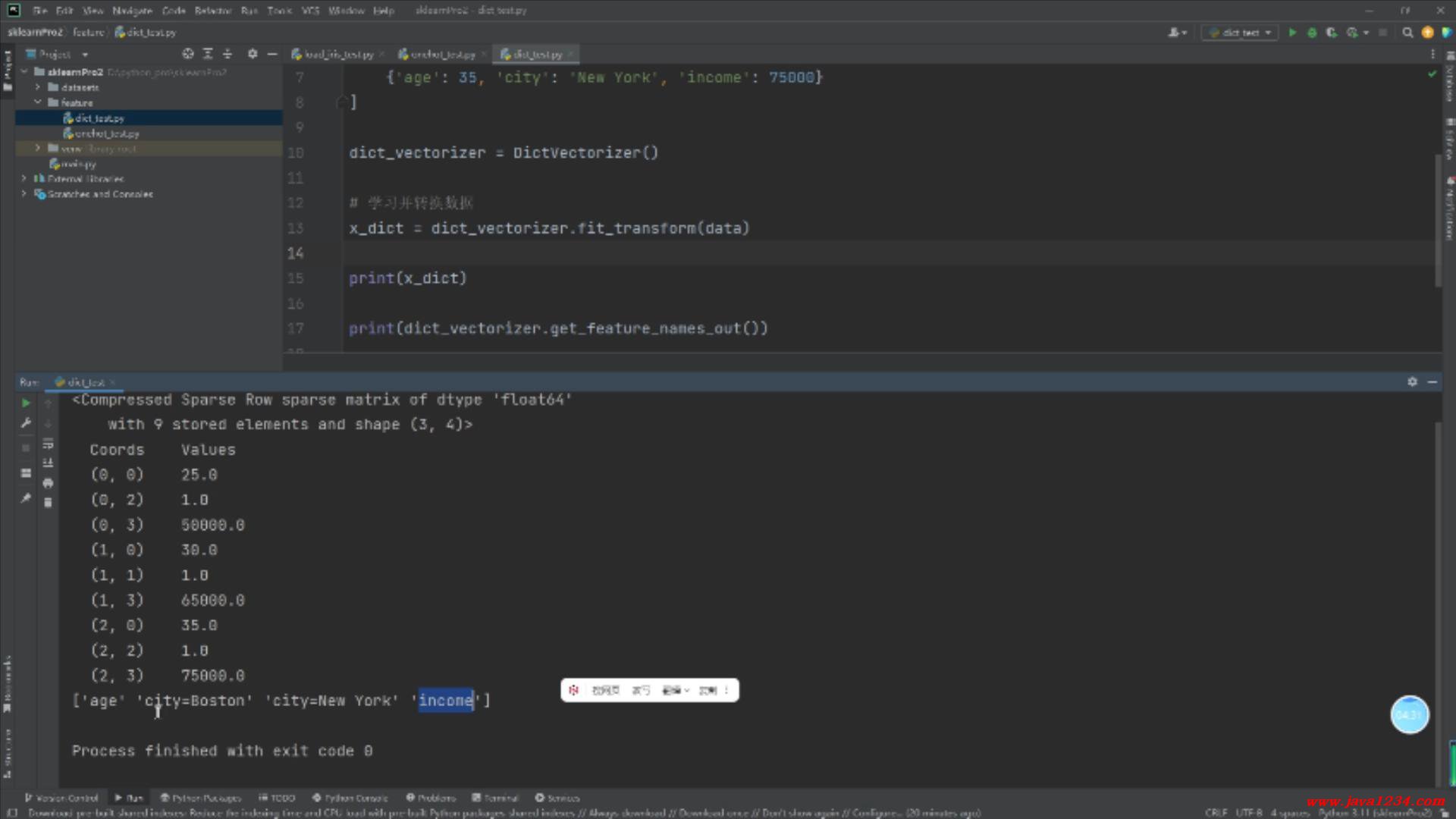Open Search Everywhere with the magnifier icon
This screenshot has width=1456, height=819.
click(1407, 33)
